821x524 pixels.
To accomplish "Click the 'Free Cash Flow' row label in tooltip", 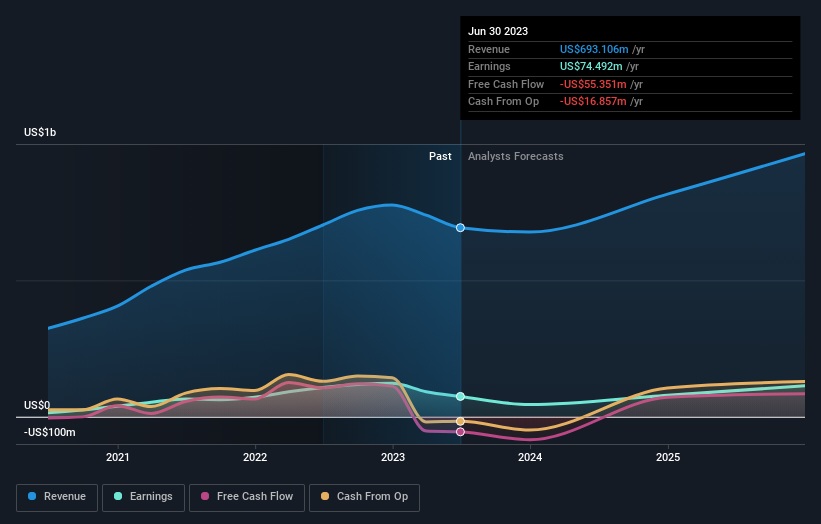I will [506, 84].
